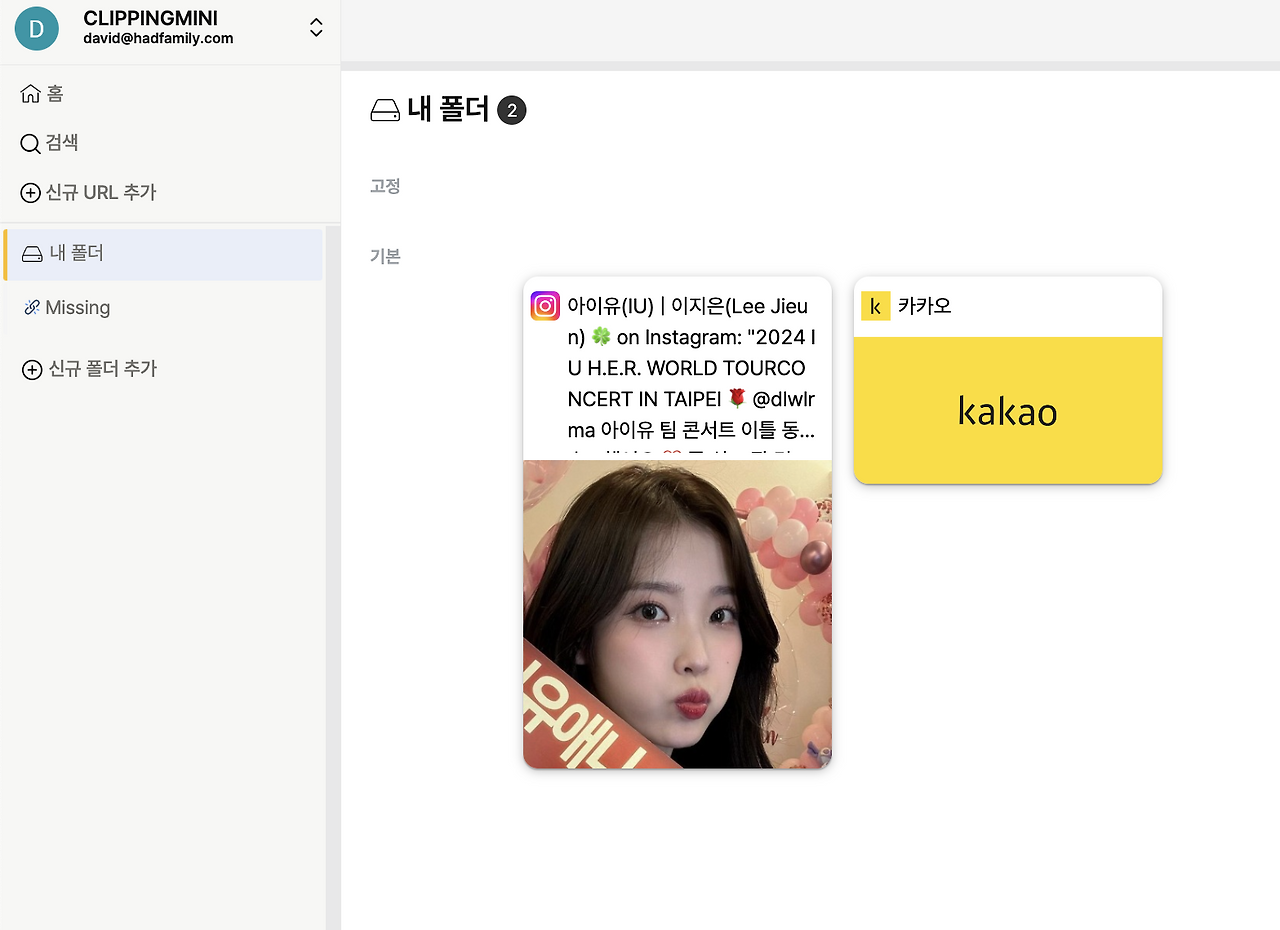Click the Kakao logo icon on the 카카오 card
Viewport: 1280px width, 930px height.
876,306
